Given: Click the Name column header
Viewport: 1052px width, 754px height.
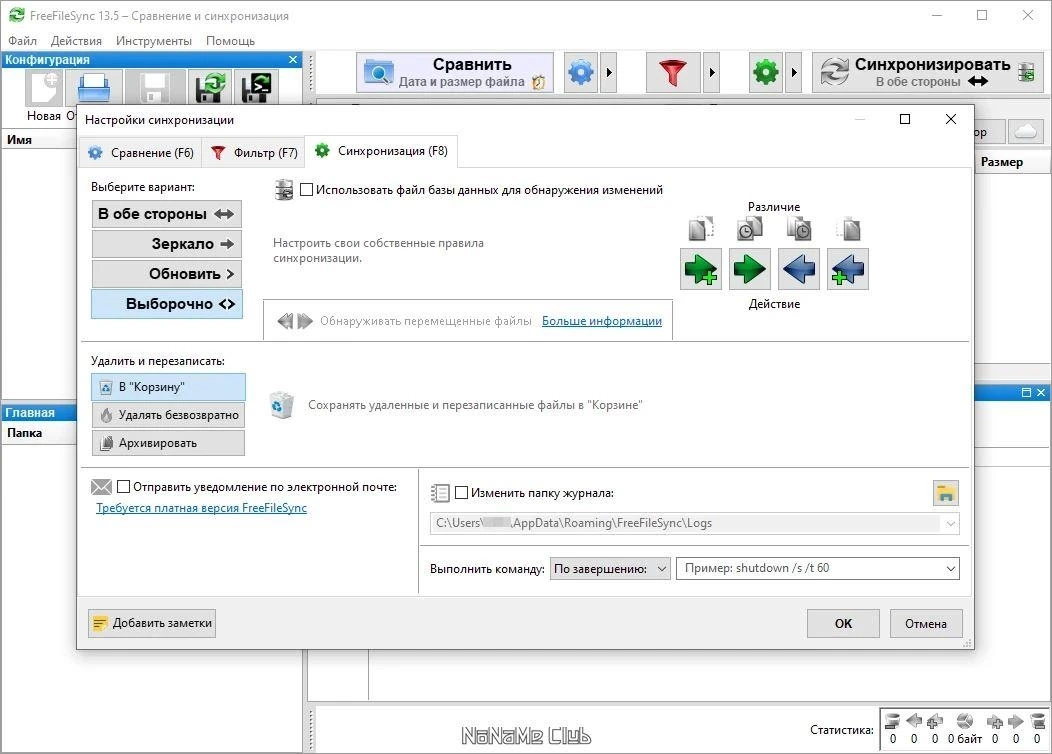Looking at the screenshot, I should coord(19,140).
